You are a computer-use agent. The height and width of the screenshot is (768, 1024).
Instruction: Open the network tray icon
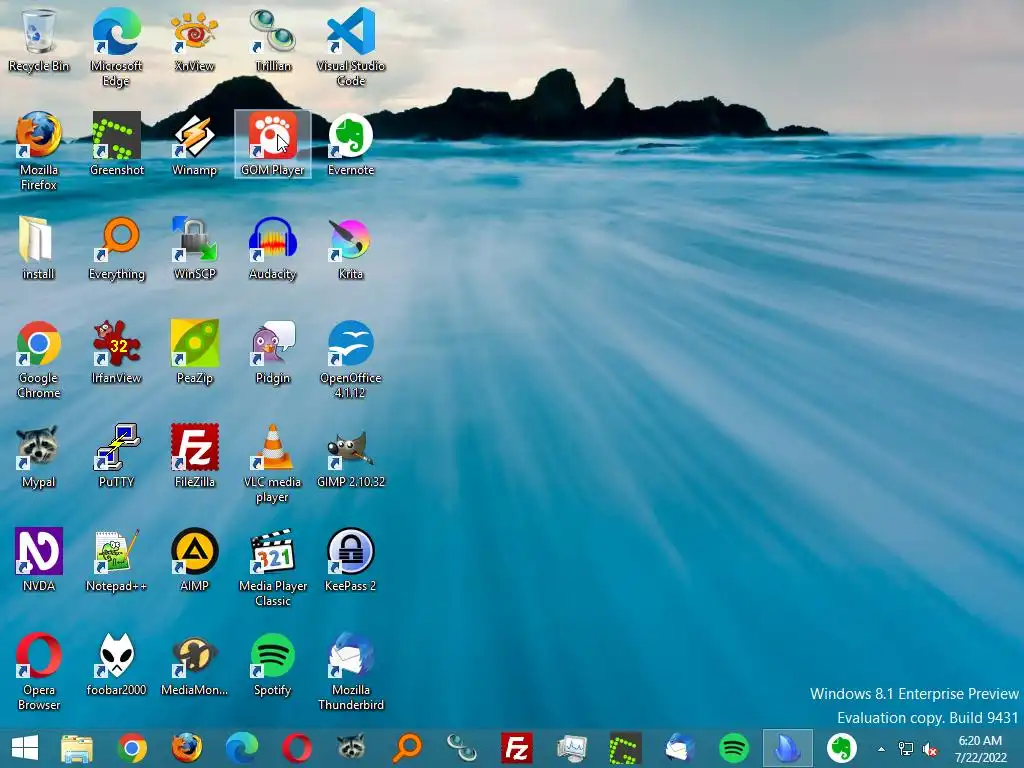(x=906, y=749)
